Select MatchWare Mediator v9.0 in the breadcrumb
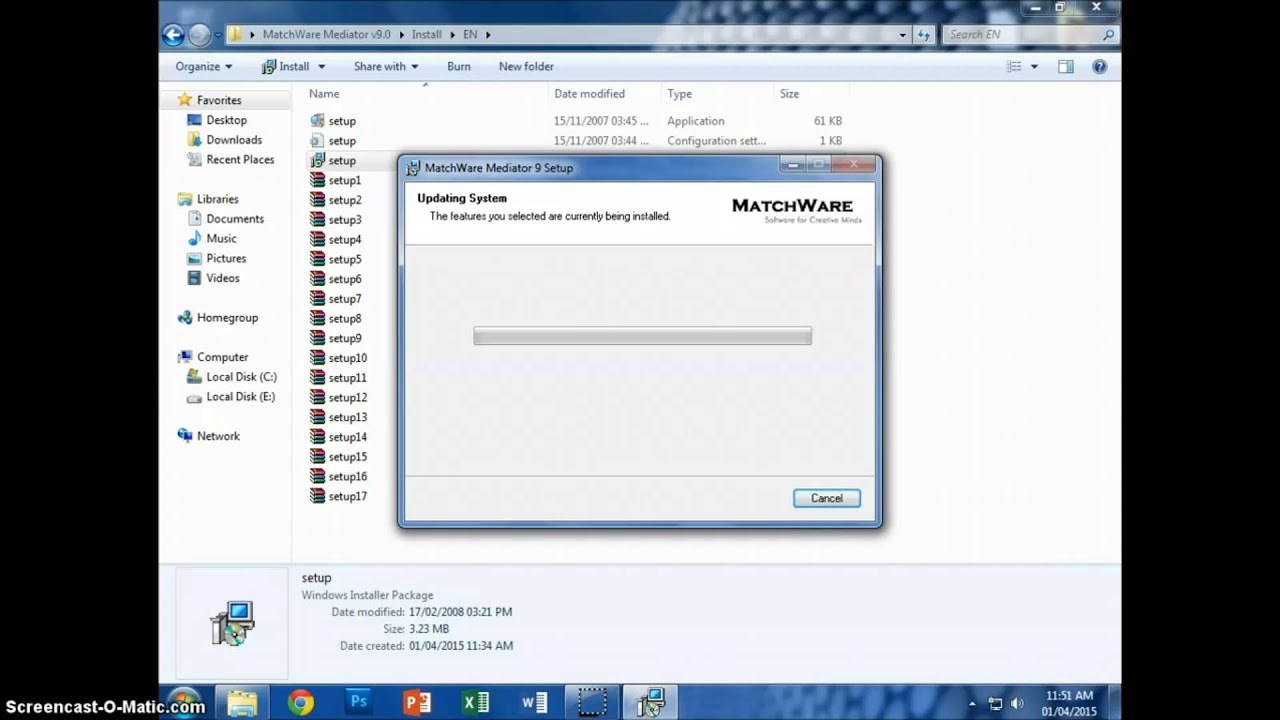The width and height of the screenshot is (1280, 720). click(327, 34)
